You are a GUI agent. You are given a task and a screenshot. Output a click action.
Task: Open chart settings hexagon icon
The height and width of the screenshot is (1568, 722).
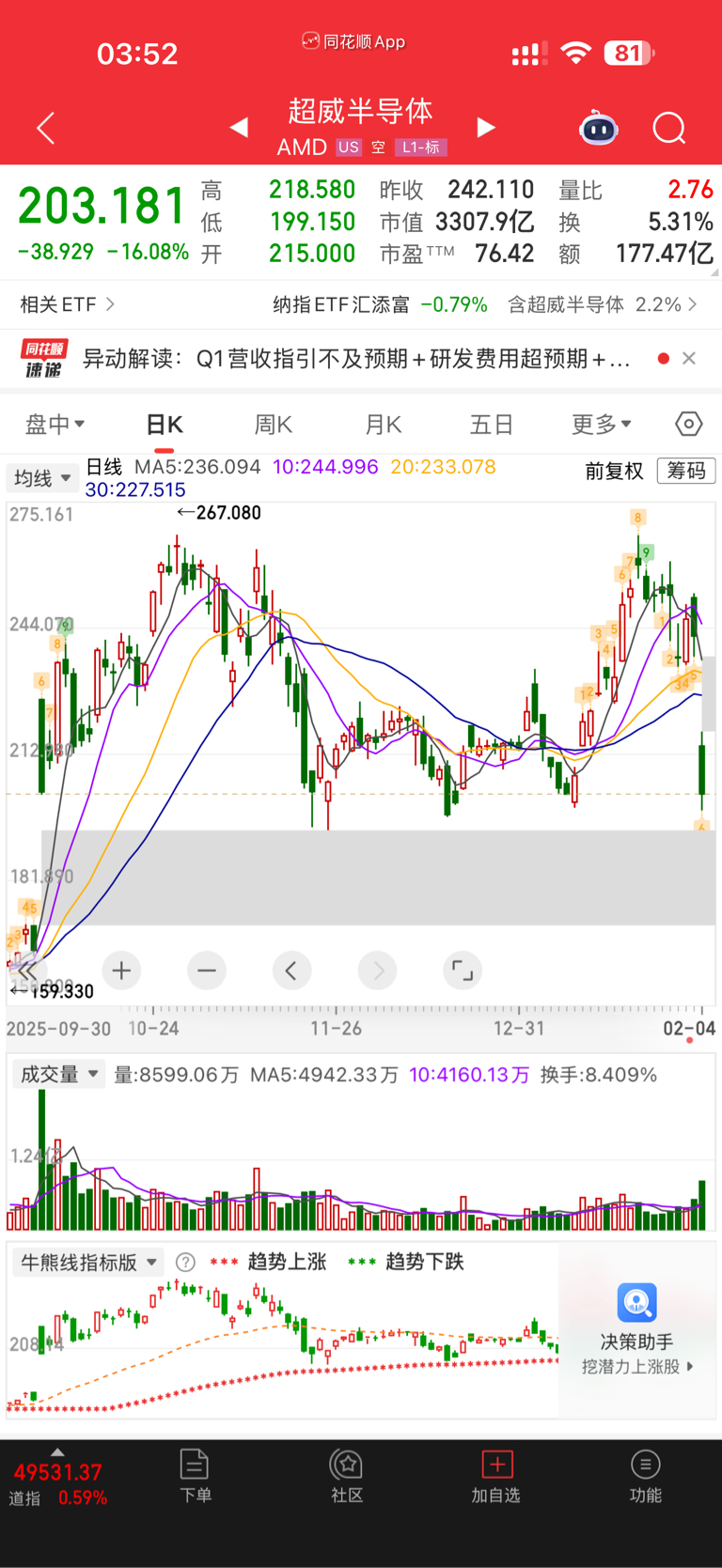pos(689,425)
